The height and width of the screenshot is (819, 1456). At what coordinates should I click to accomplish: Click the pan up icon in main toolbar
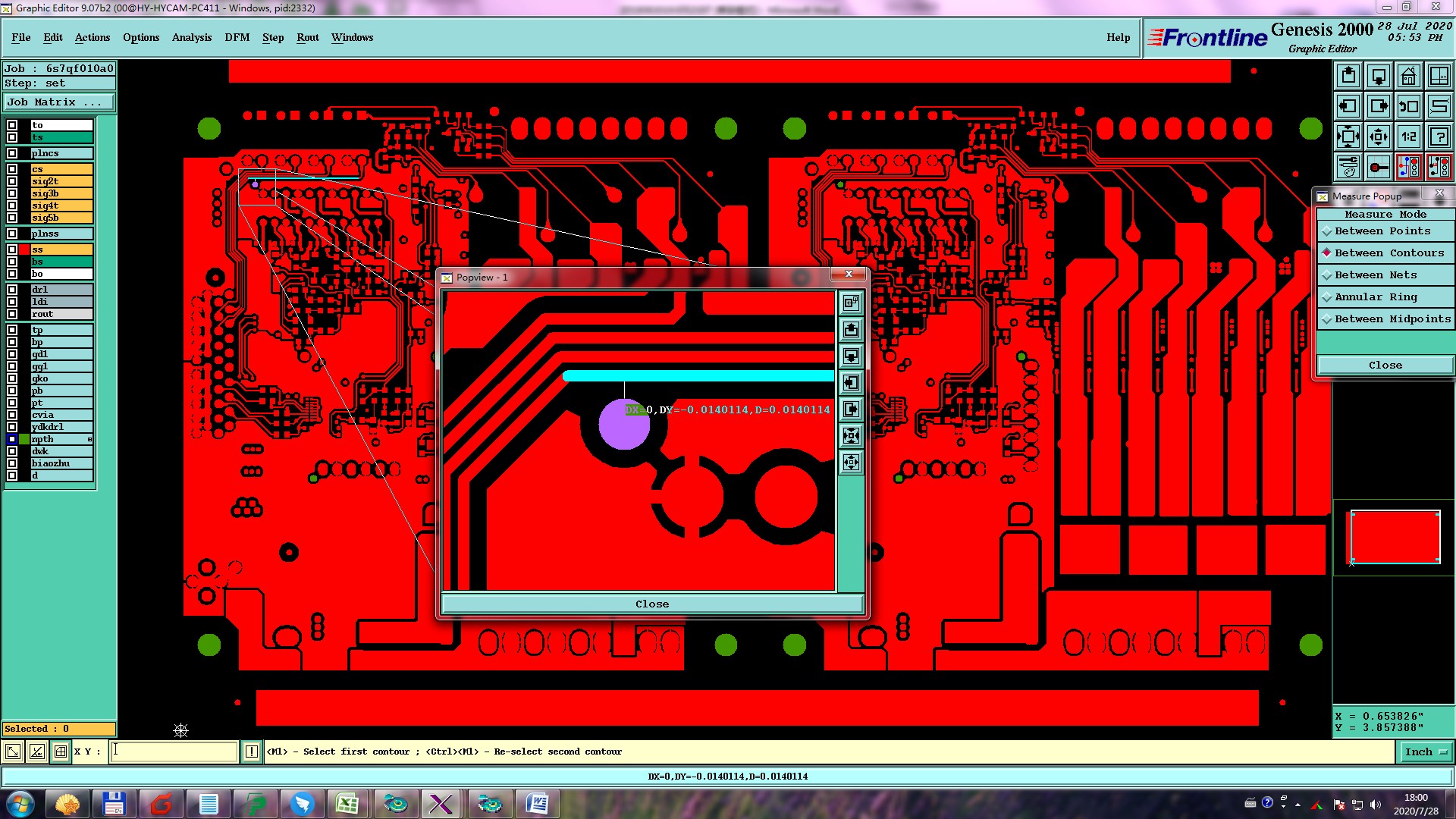(1348, 76)
